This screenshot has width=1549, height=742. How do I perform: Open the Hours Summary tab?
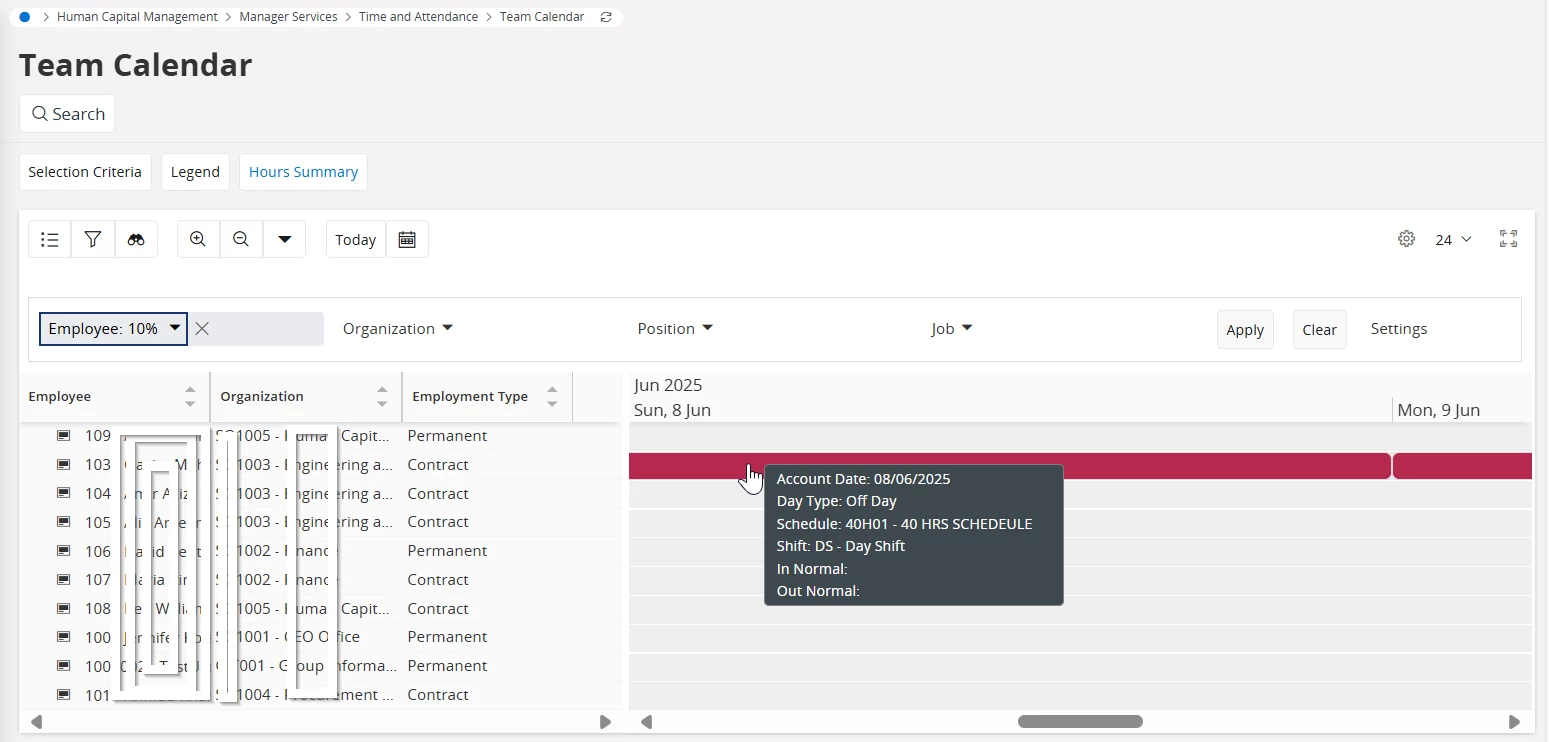tap(303, 172)
